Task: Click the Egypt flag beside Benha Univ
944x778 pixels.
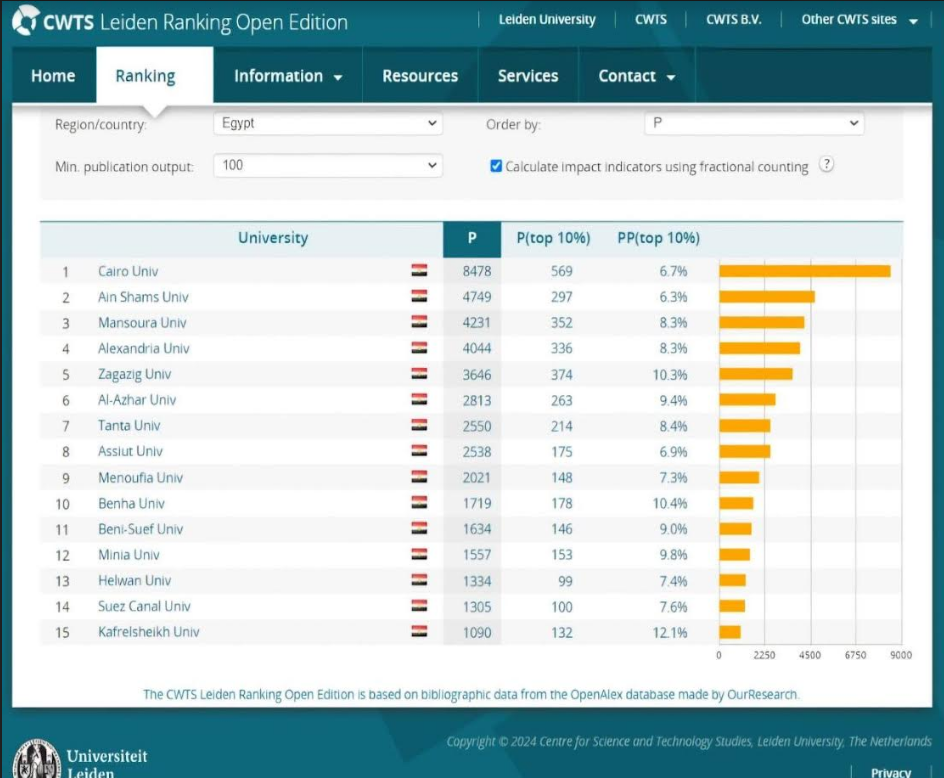Action: (x=419, y=503)
